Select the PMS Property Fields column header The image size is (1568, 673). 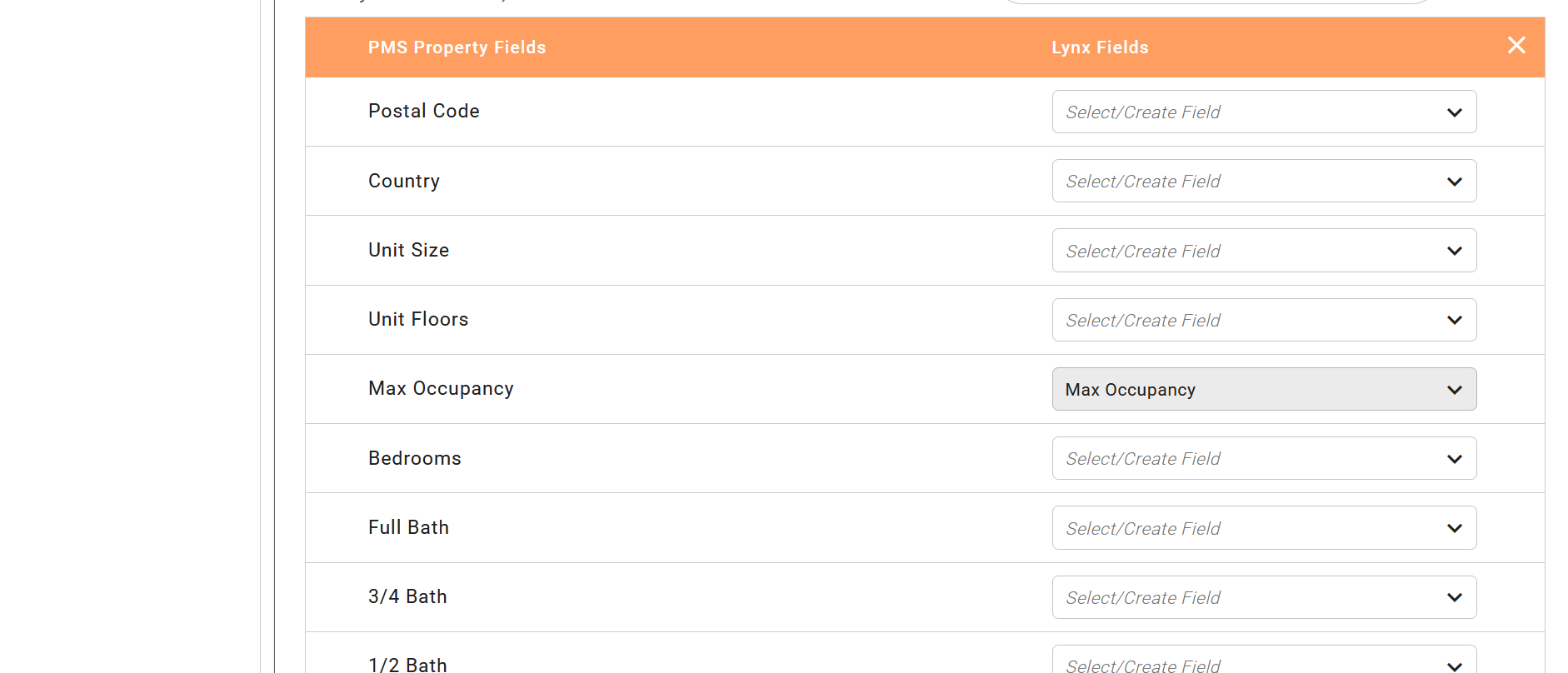pos(457,47)
